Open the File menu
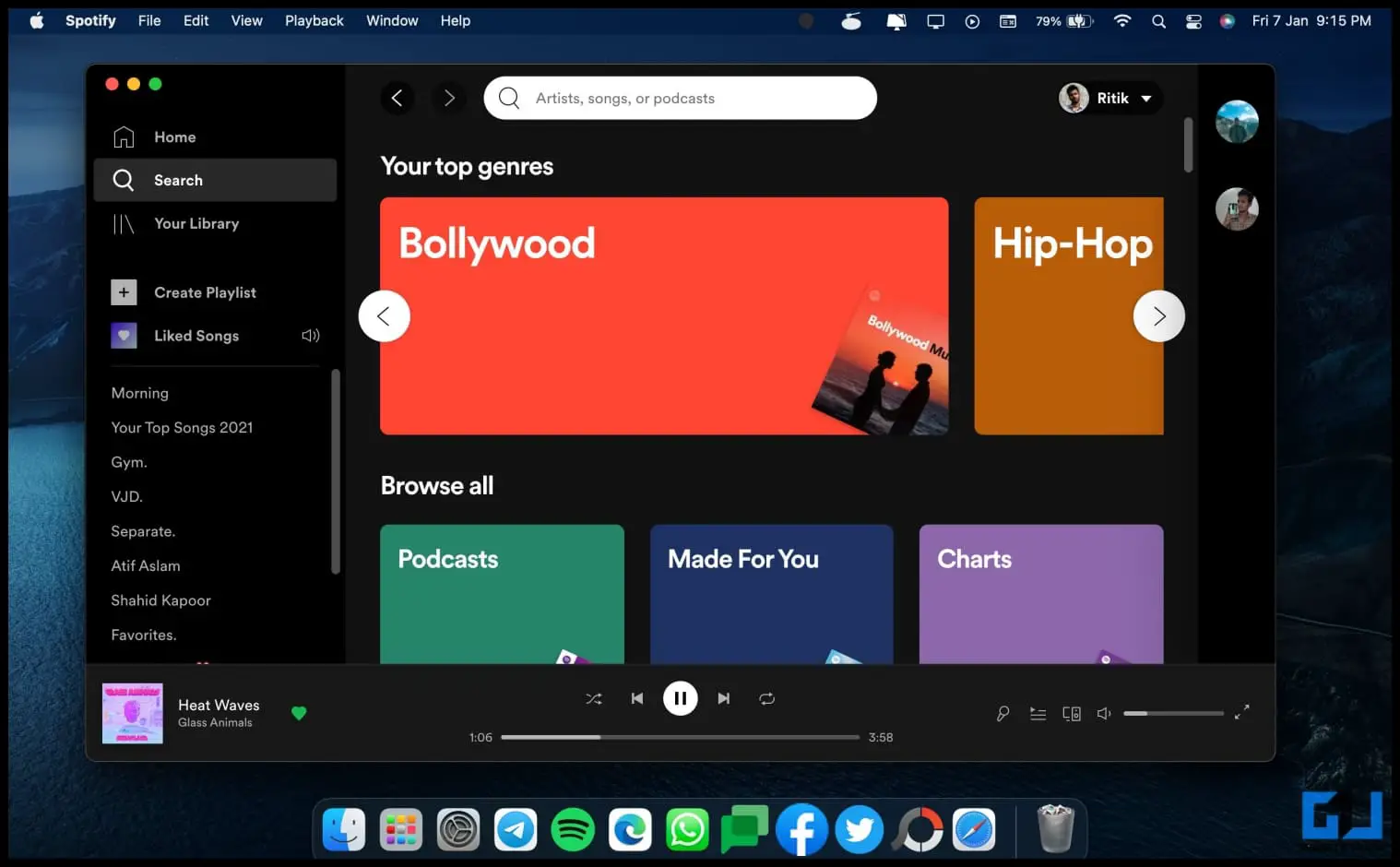 (x=149, y=20)
